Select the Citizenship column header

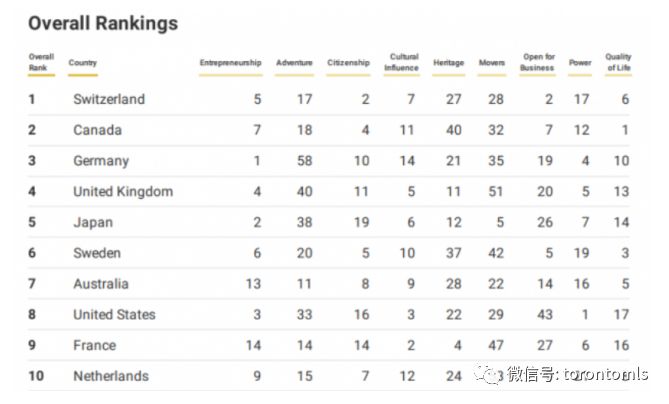[x=348, y=63]
